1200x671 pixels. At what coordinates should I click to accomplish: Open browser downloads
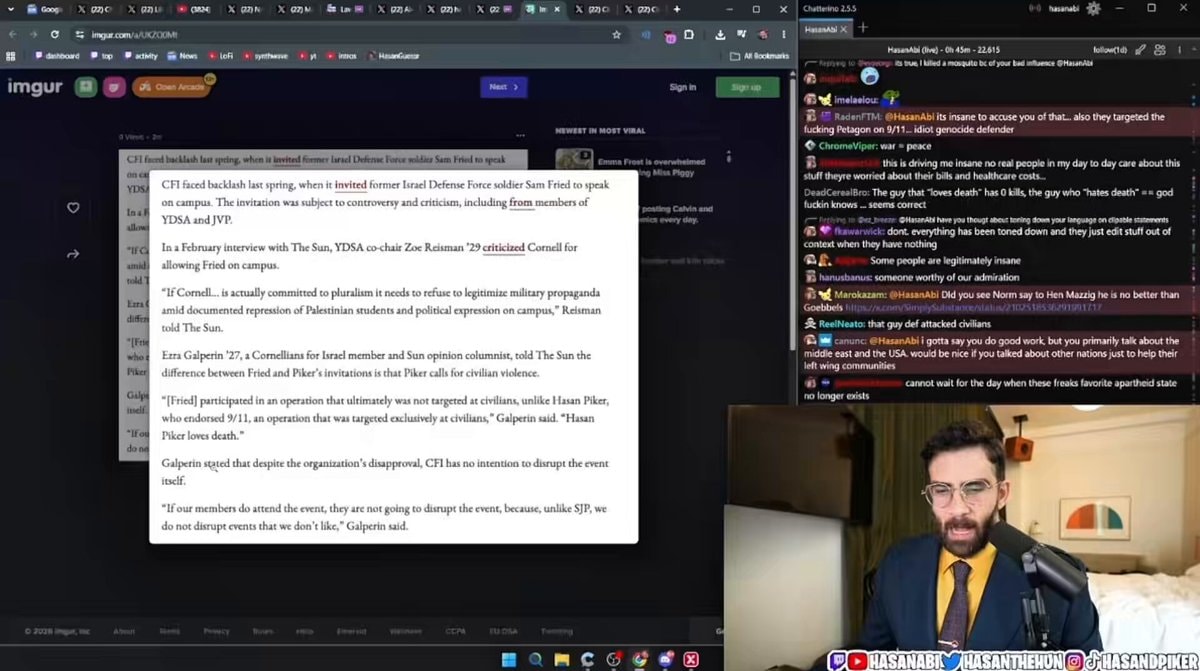720,34
